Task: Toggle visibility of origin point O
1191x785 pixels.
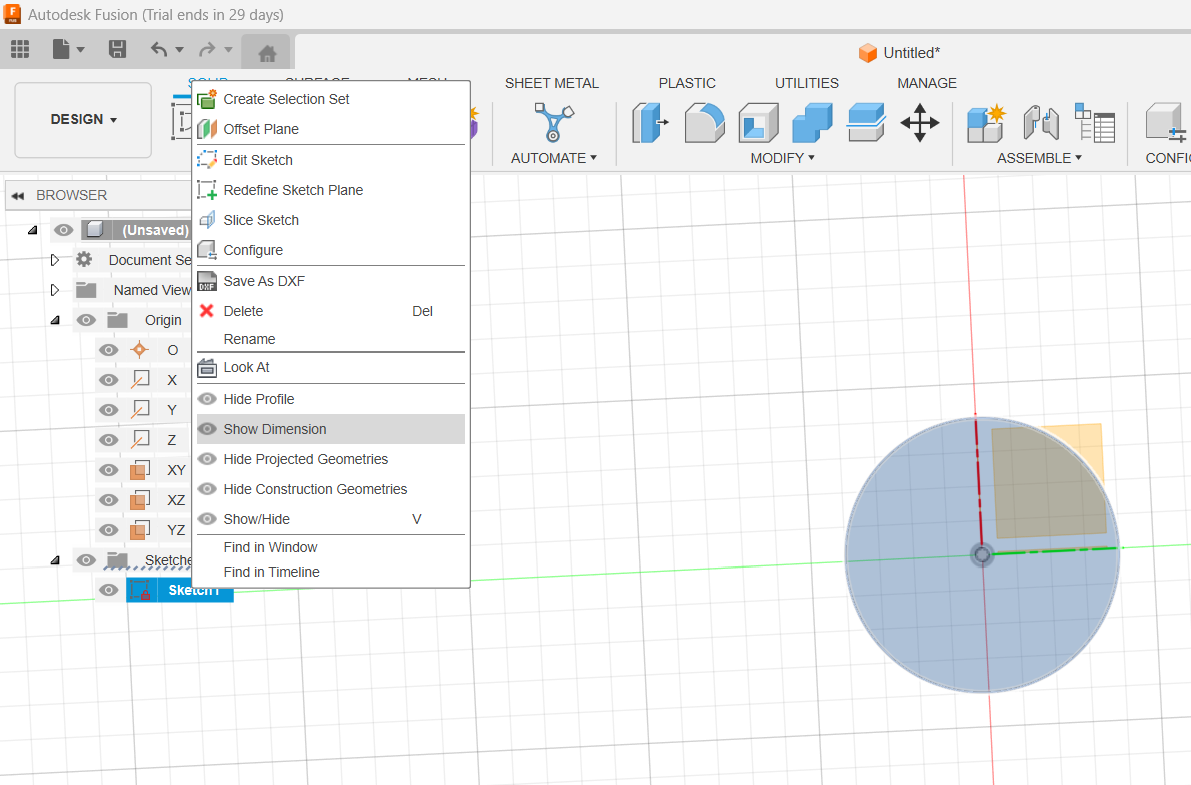Action: pos(109,350)
